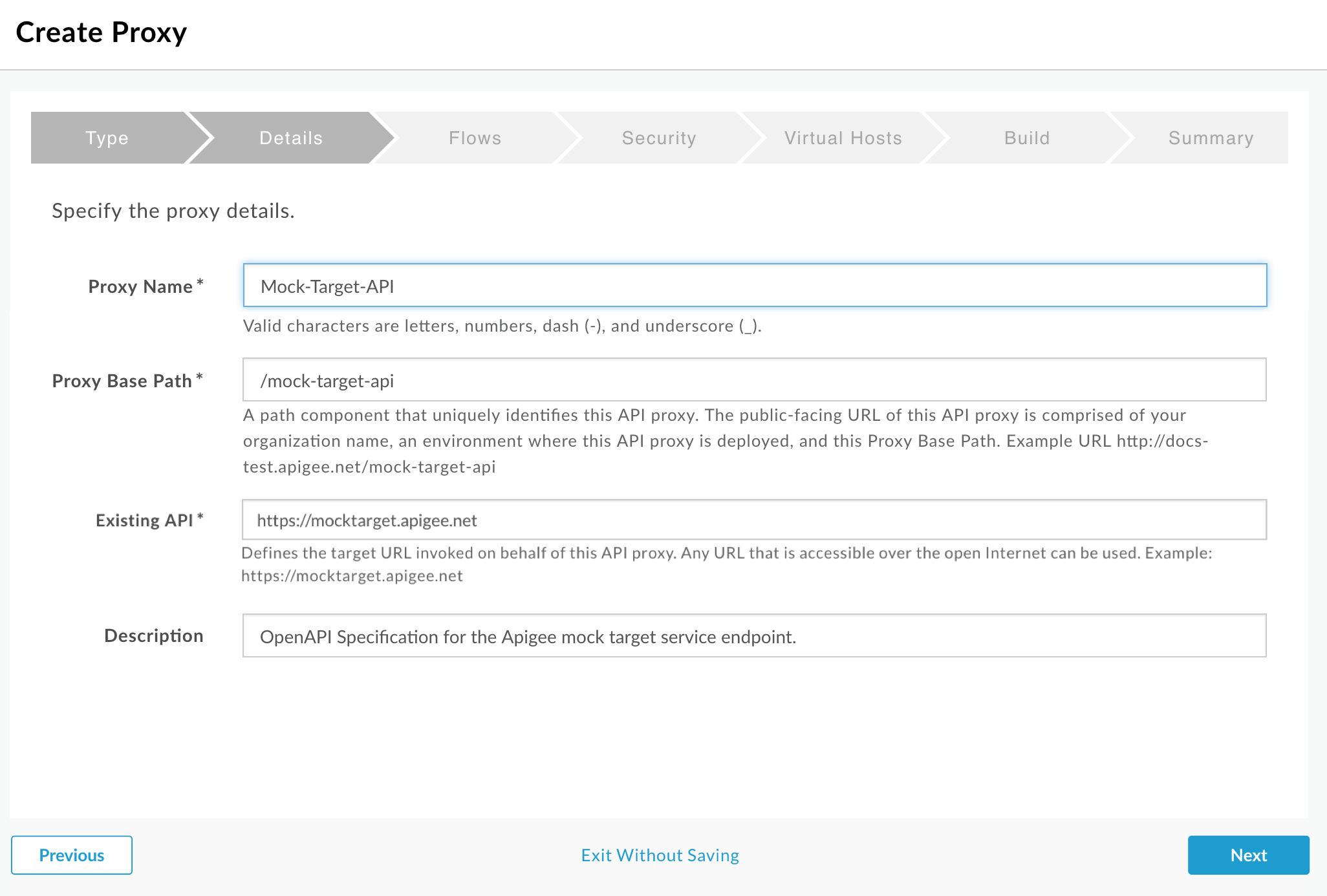
Task: Click the Summary step icon in wizard
Action: (1209, 137)
